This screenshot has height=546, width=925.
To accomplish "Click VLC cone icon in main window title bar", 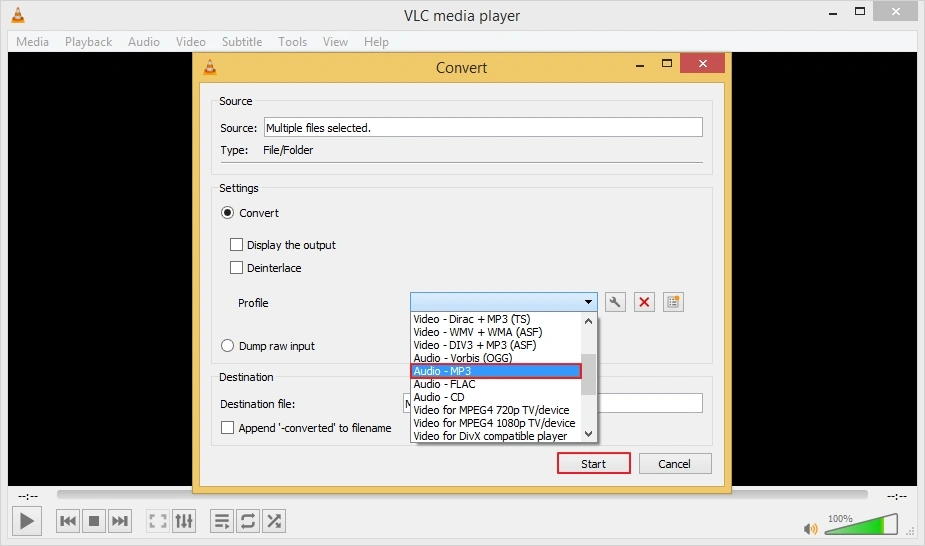I will pyautogui.click(x=18, y=15).
